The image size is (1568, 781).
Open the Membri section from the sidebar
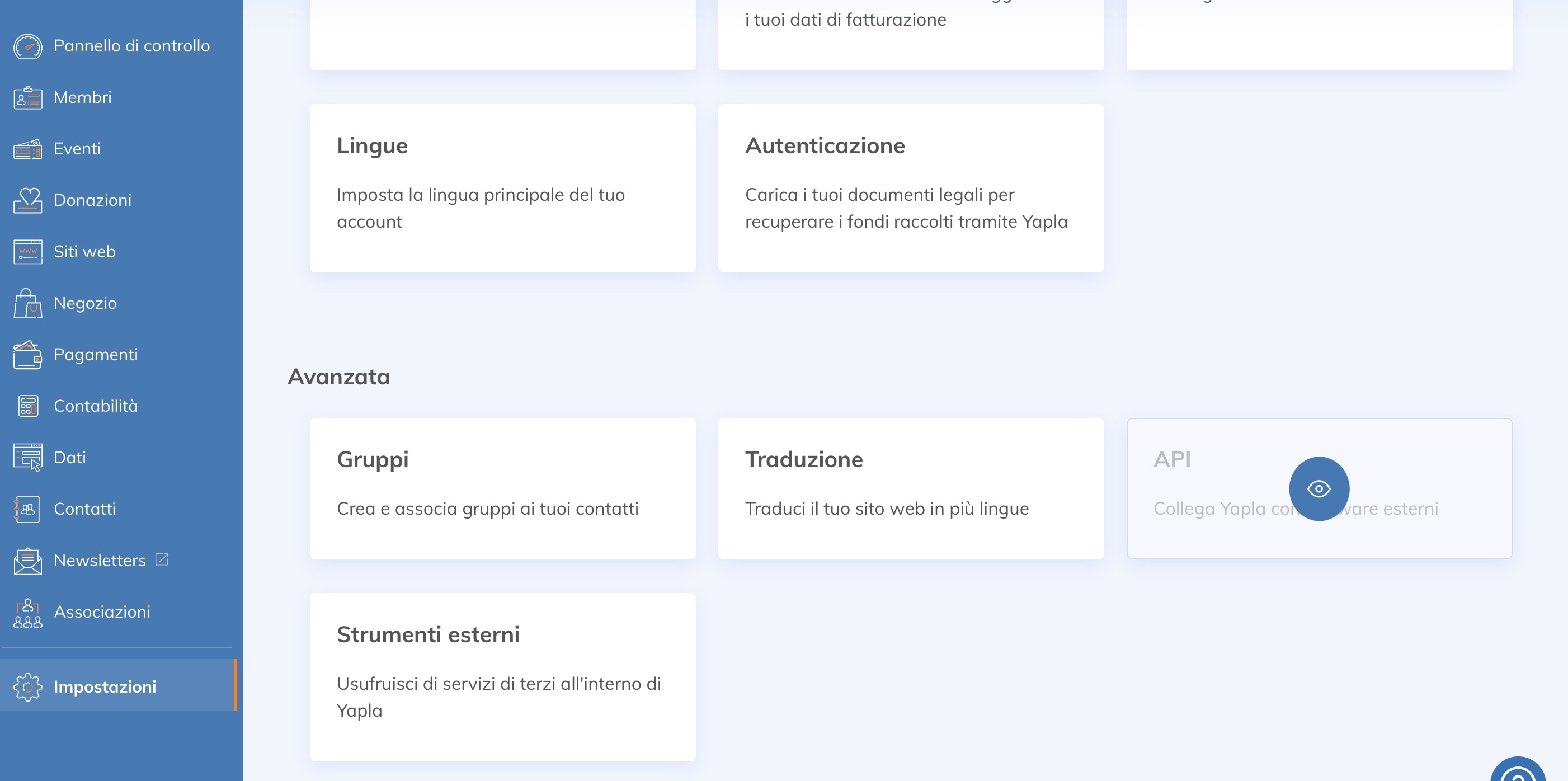83,97
